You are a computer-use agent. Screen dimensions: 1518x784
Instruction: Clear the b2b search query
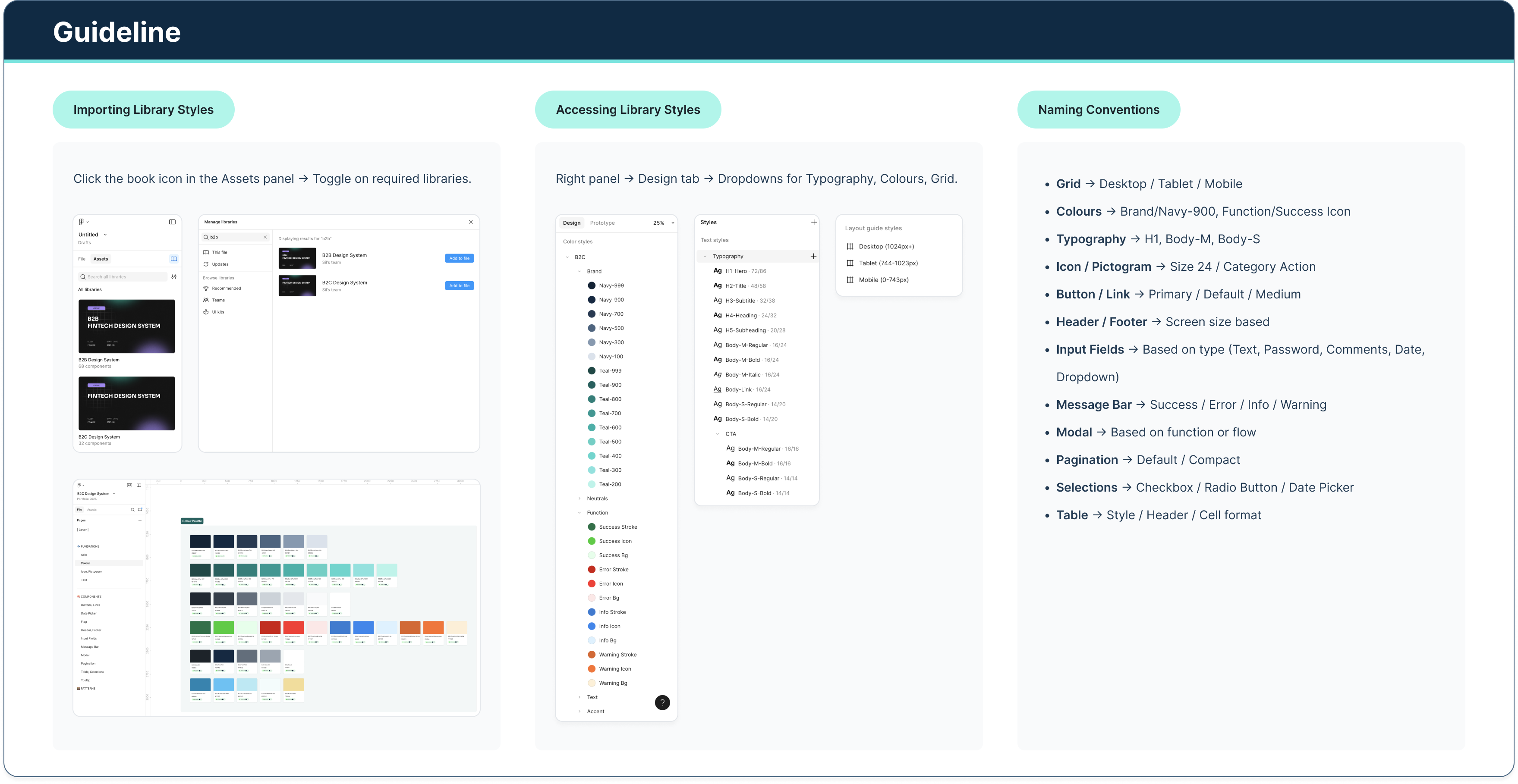tap(265, 237)
